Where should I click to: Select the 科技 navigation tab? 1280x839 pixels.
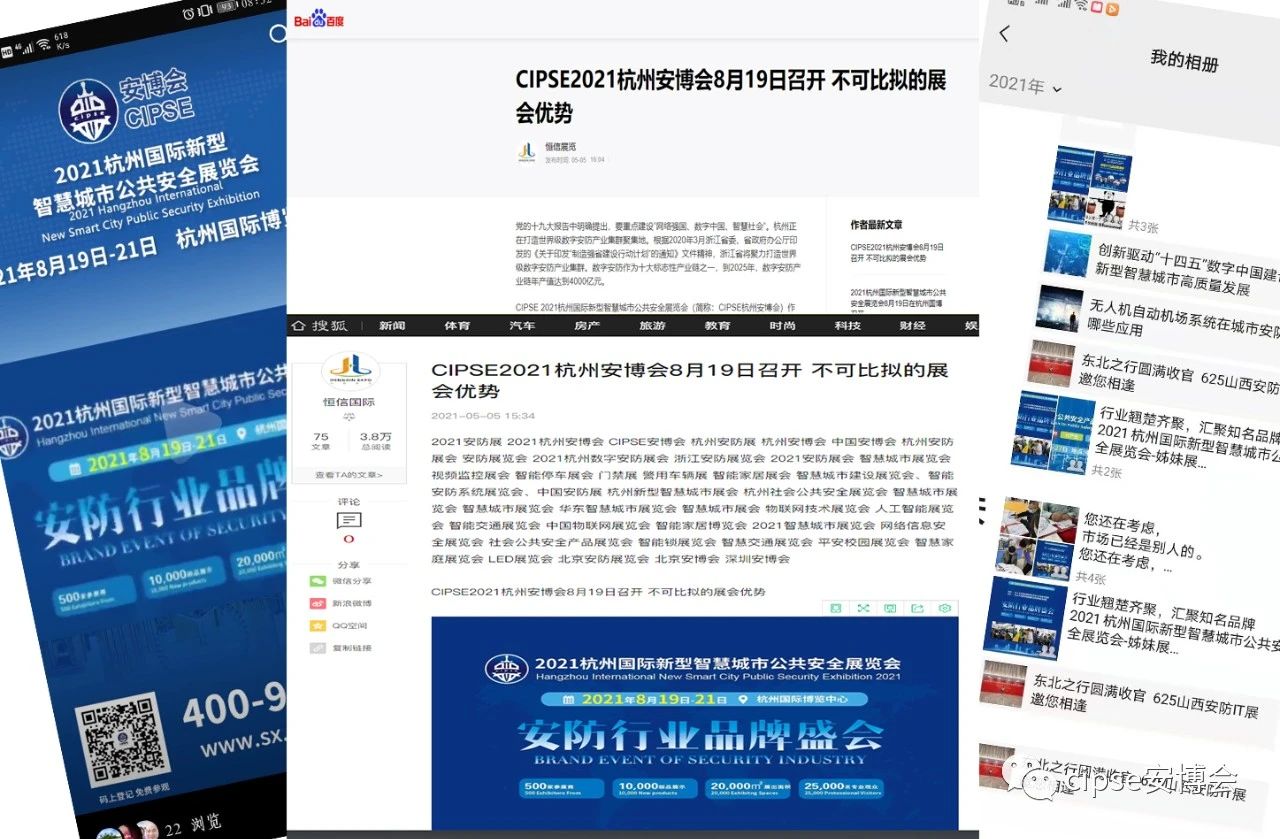point(847,326)
